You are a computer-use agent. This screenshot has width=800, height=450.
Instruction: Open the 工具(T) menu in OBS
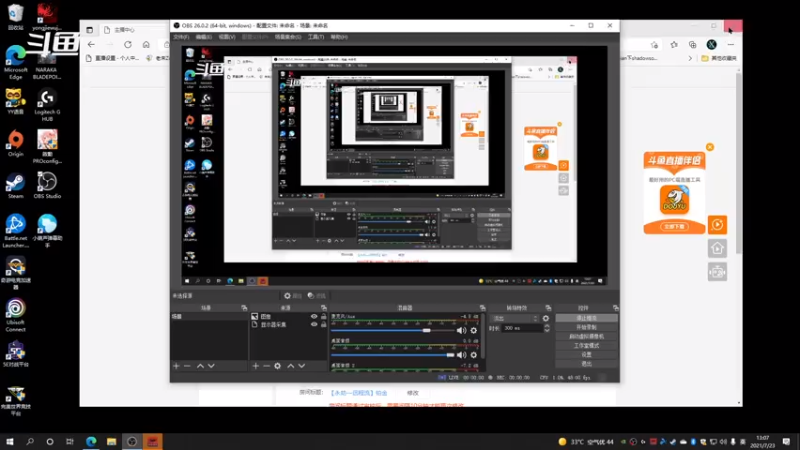point(316,37)
